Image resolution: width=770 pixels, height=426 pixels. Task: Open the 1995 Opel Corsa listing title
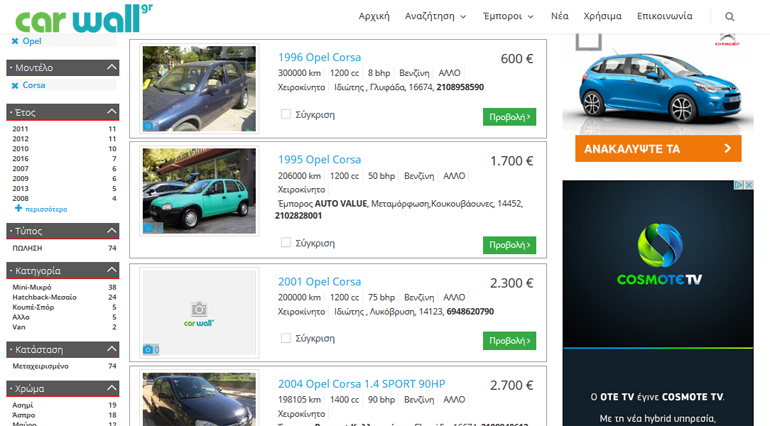point(319,160)
